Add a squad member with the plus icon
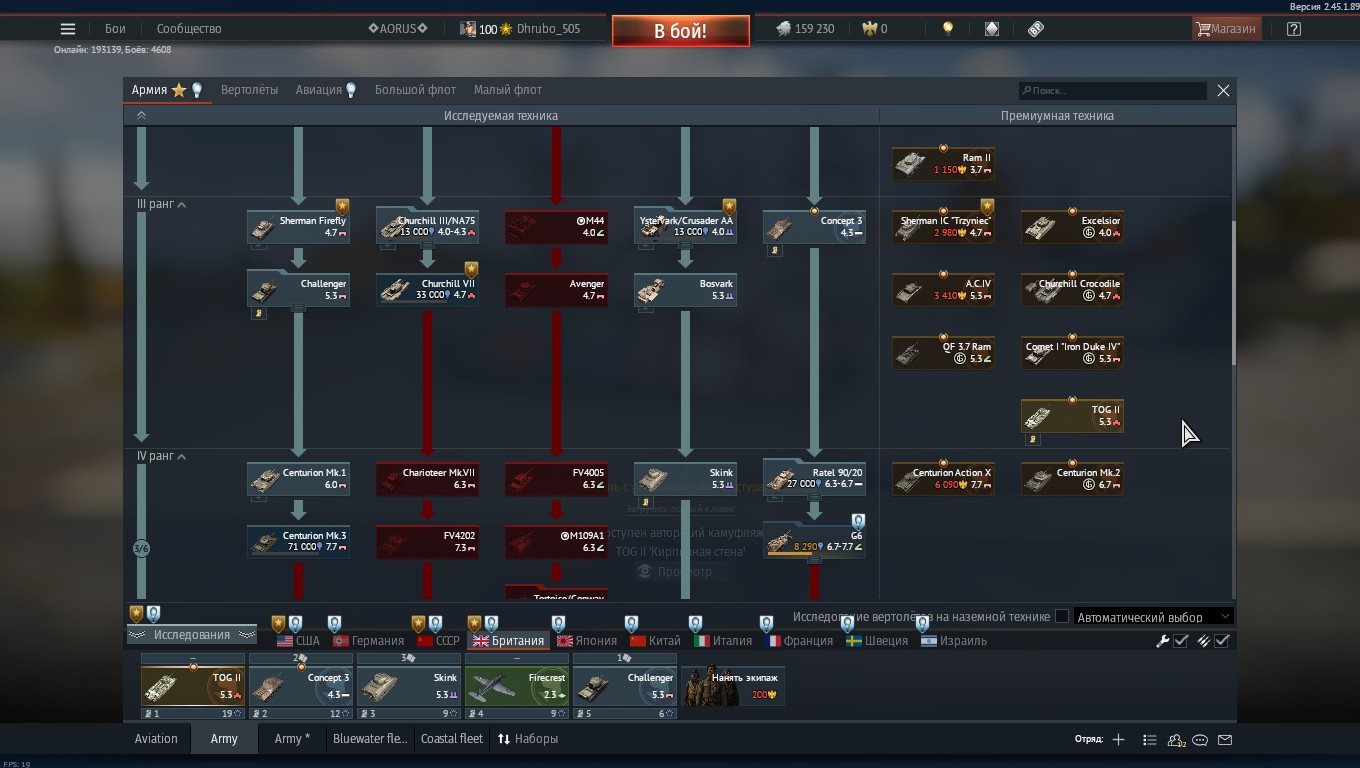Screen dimensions: 1360x768 pyautogui.click(x=1118, y=740)
